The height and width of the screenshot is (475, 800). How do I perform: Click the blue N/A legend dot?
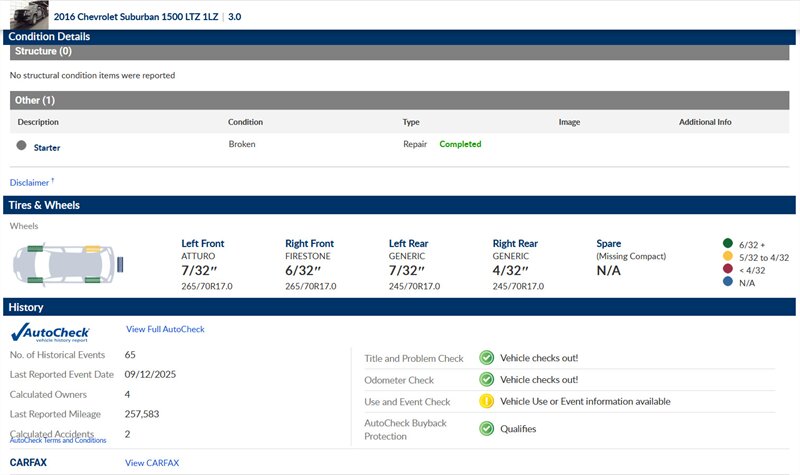(727, 283)
